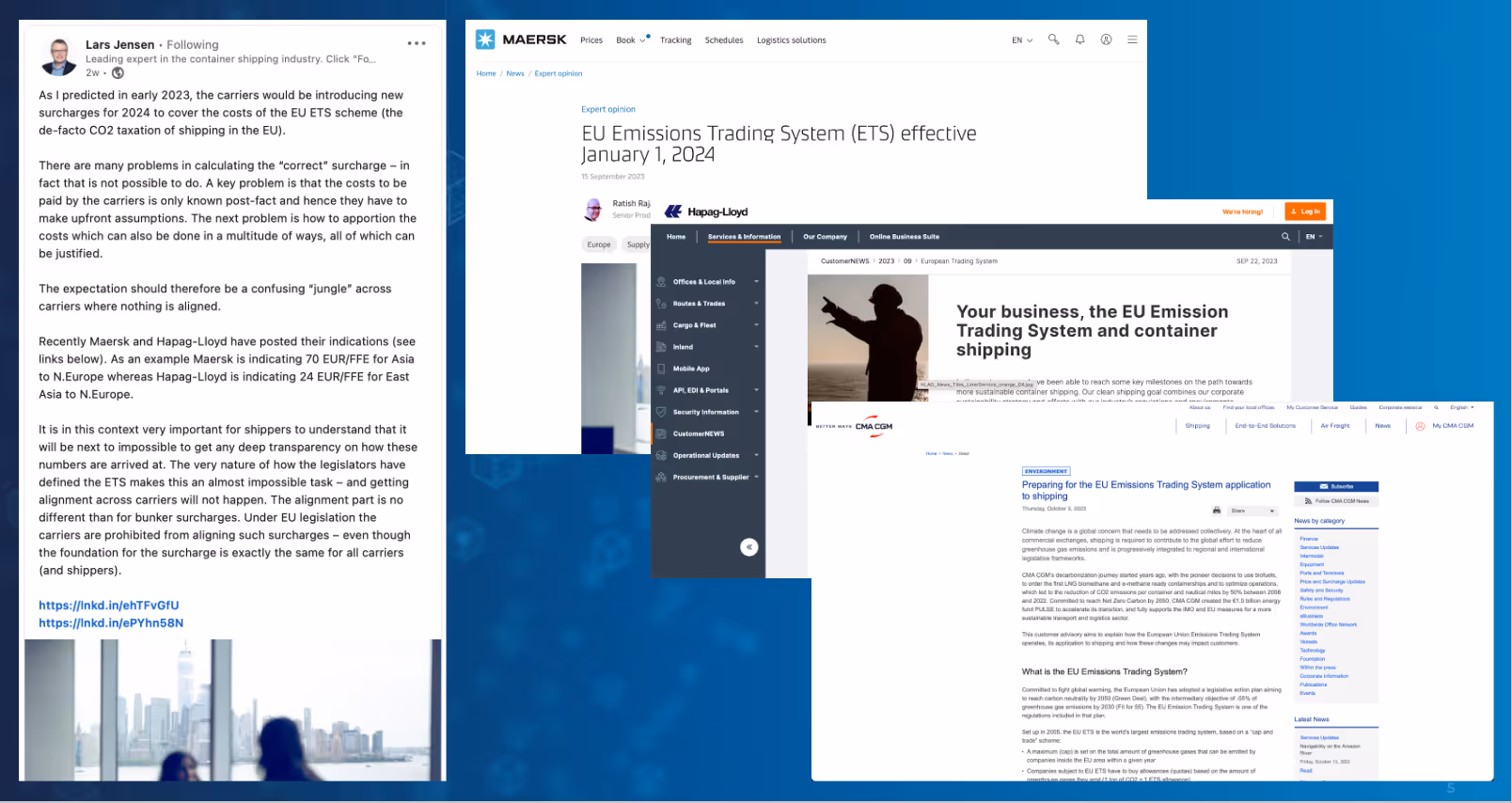Click the We're hiring! link on Hapag-Lloyd
Viewport: 1512px width, 803px height.
(1242, 212)
